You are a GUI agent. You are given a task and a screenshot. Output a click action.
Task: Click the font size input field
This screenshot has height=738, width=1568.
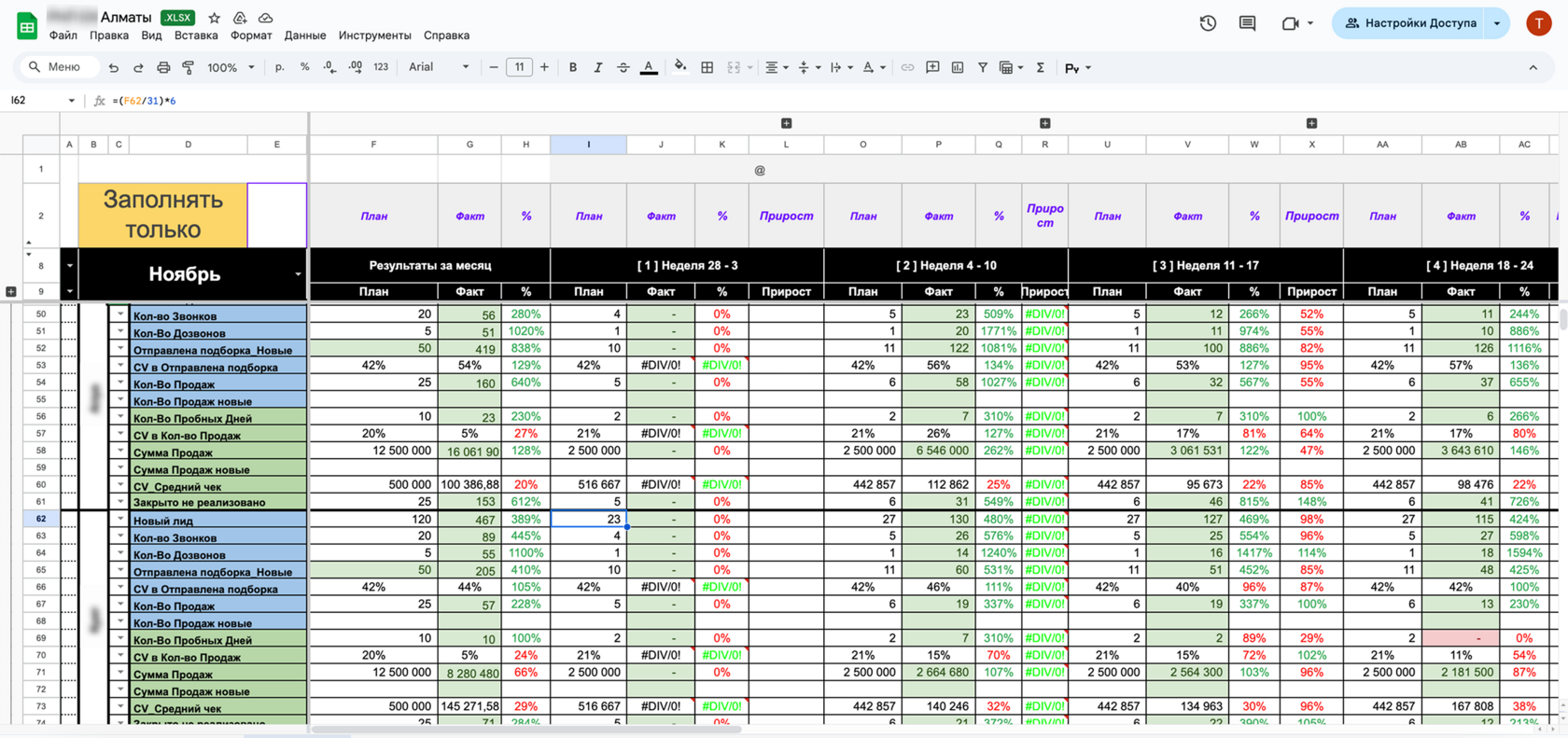tap(519, 67)
